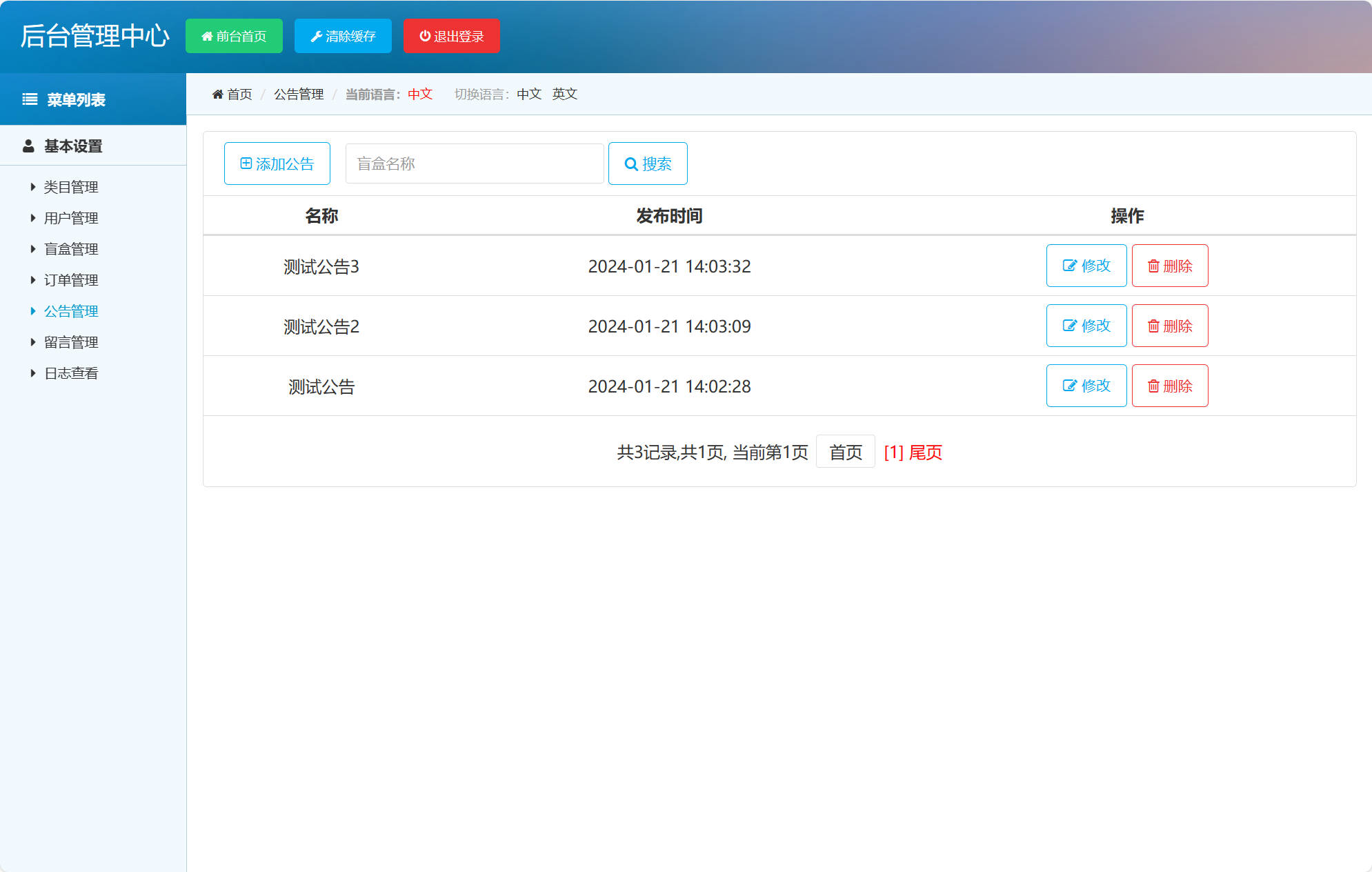
Task: Click the 前台首页 green button
Action: coord(234,36)
